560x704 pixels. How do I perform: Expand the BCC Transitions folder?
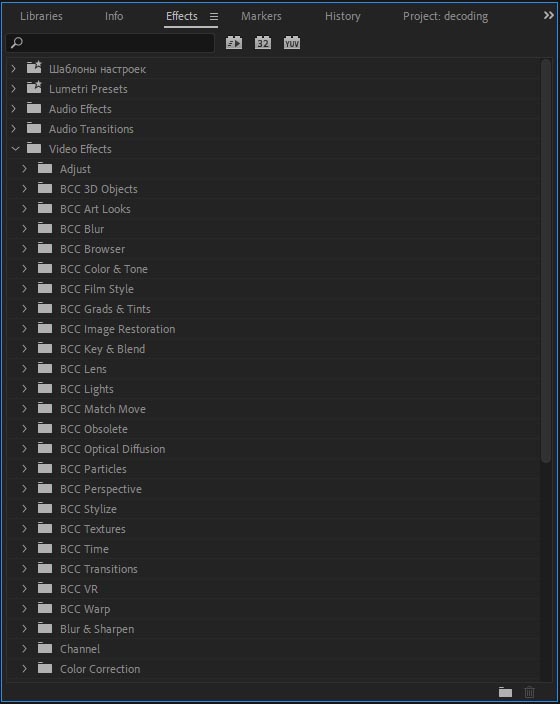click(25, 568)
